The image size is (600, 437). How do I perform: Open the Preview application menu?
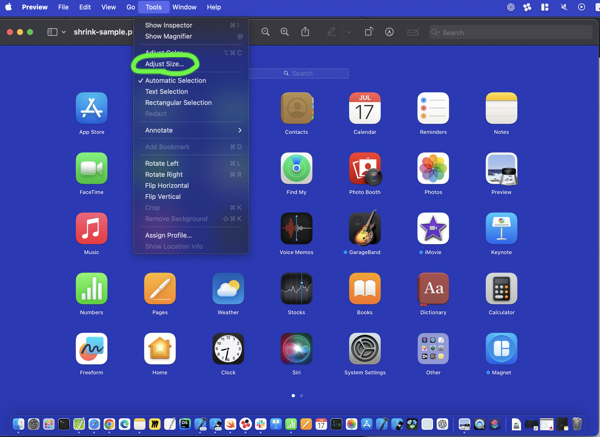point(34,7)
